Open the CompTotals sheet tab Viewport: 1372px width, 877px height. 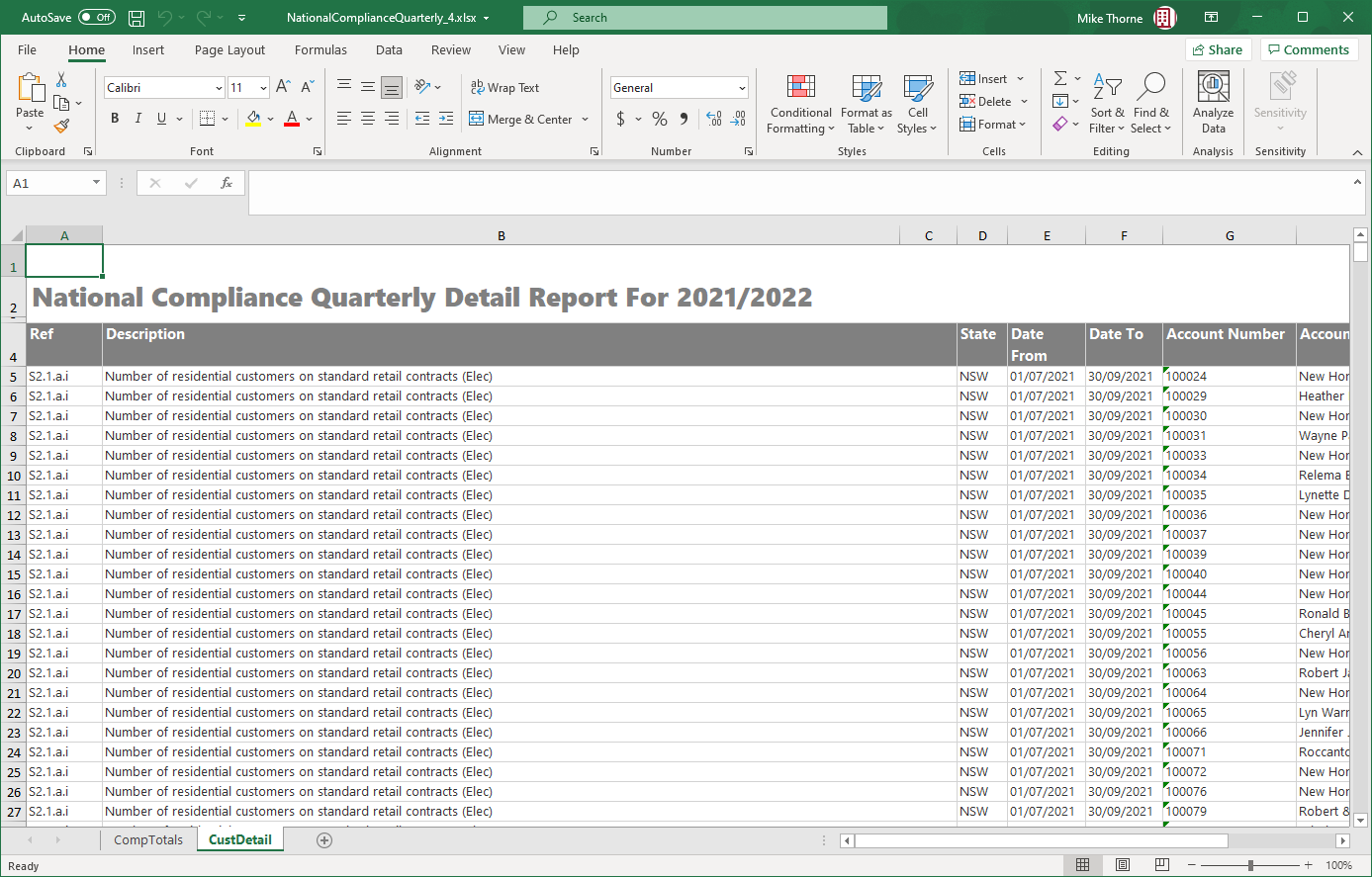tap(148, 839)
